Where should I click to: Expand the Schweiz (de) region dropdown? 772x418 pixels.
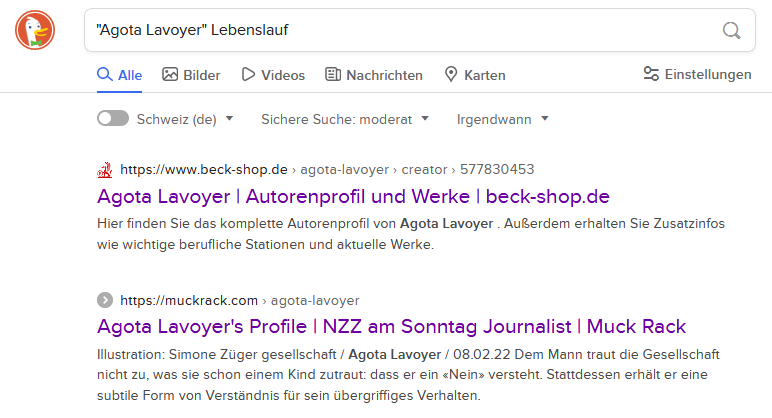185,119
